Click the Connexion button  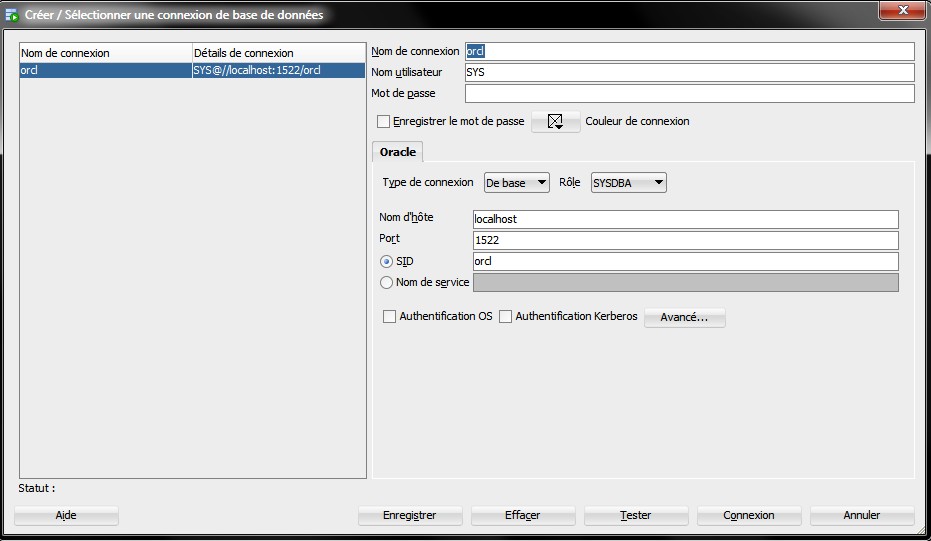tap(749, 515)
